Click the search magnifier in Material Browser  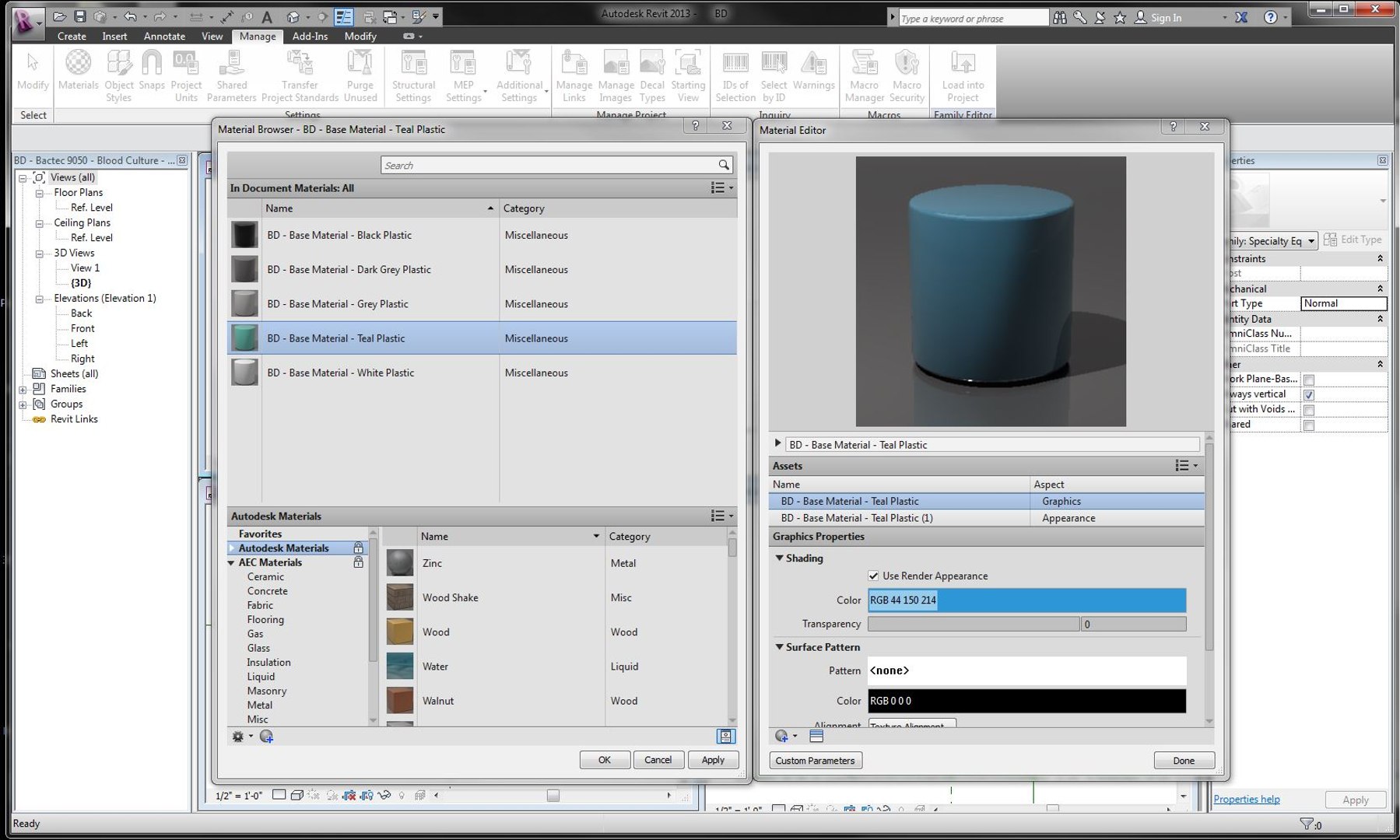click(x=724, y=165)
